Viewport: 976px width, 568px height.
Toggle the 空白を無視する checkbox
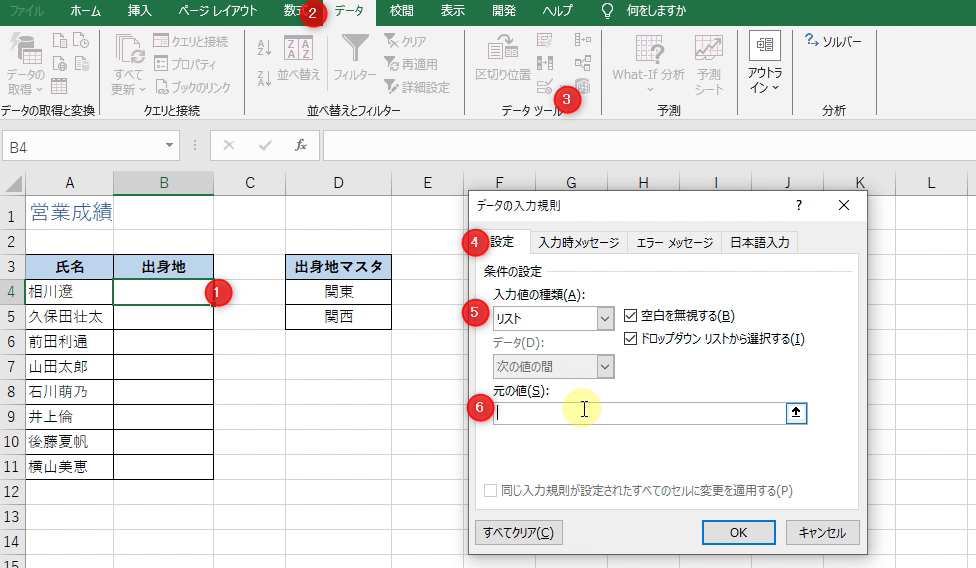click(x=631, y=316)
